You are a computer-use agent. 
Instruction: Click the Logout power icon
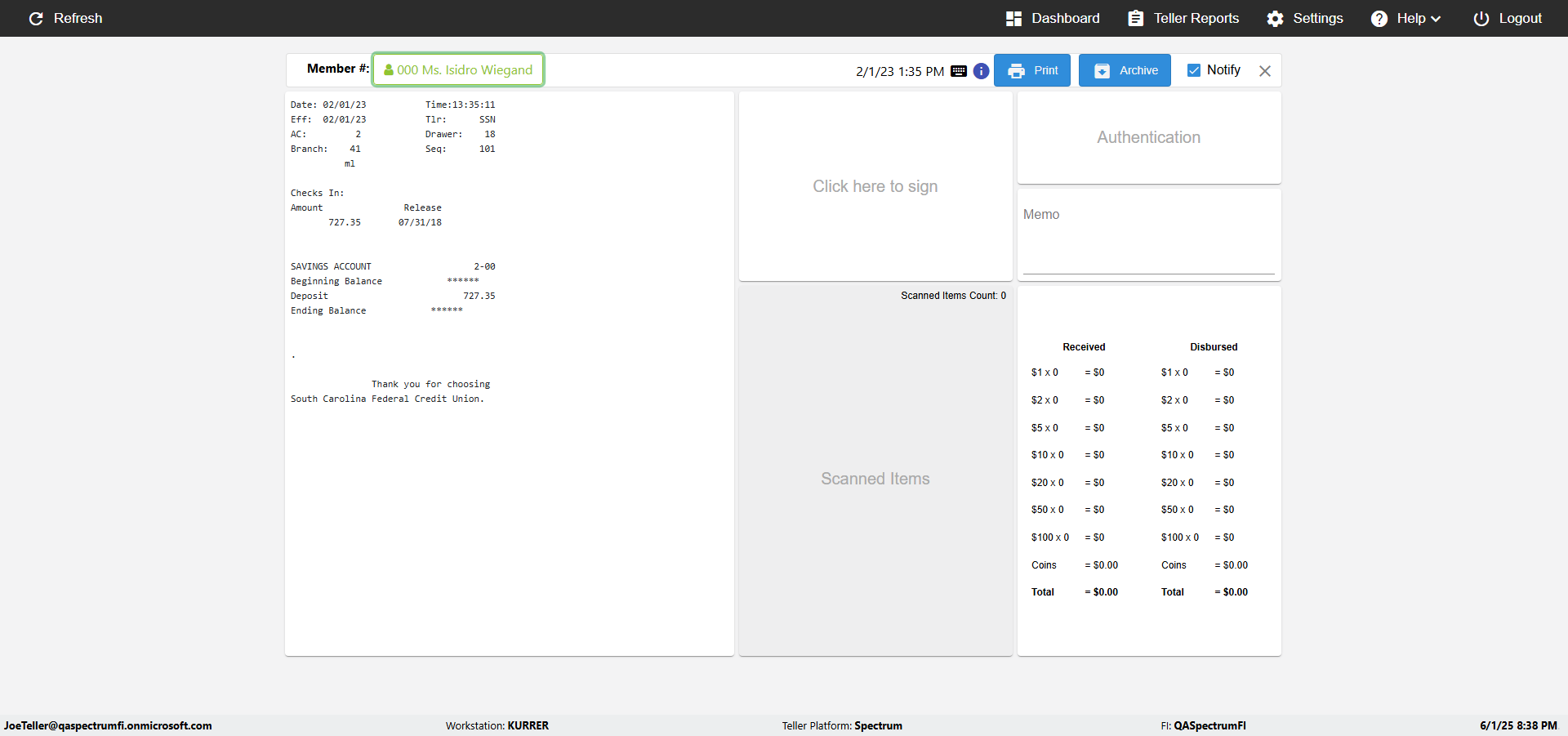tap(1481, 18)
